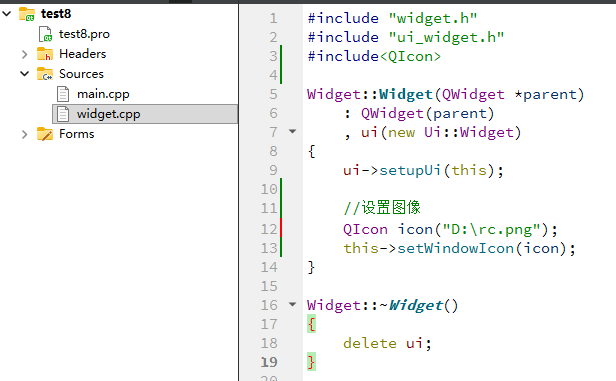Click the Forms folder icon
This screenshot has height=381, width=616.
click(x=45, y=134)
